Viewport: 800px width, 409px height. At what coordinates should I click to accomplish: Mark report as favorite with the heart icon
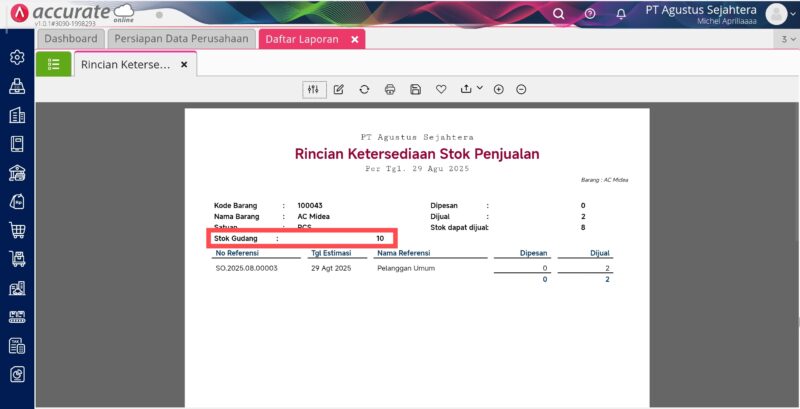point(441,89)
